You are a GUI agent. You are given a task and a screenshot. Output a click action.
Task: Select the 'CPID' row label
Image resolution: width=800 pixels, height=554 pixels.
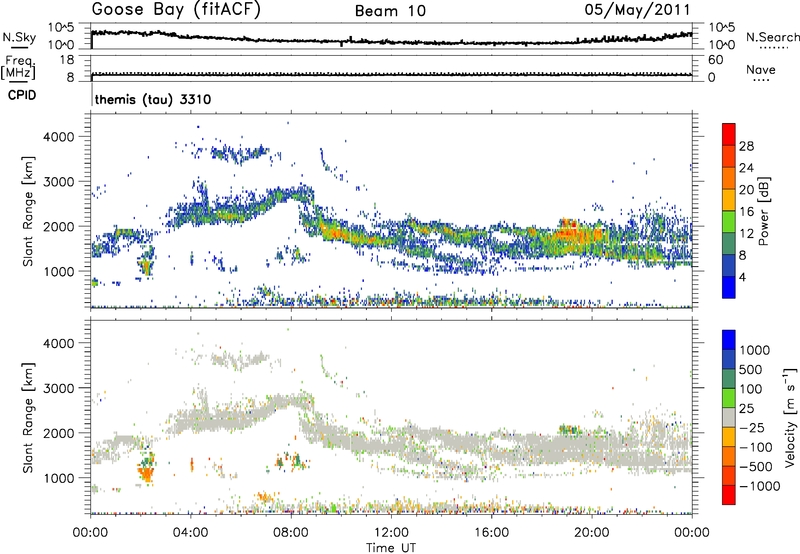(x=22, y=95)
